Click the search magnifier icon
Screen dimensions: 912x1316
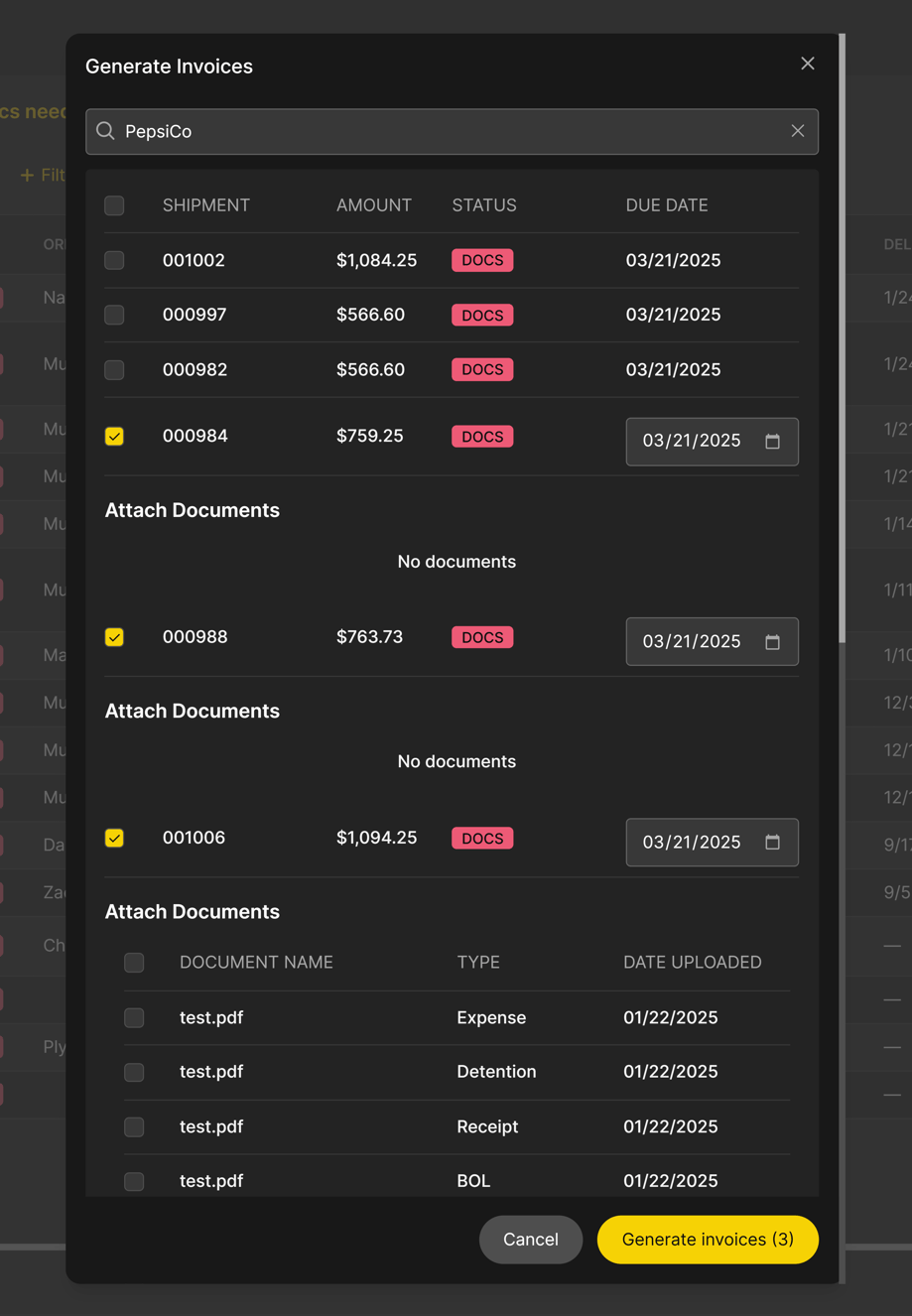[x=104, y=131]
